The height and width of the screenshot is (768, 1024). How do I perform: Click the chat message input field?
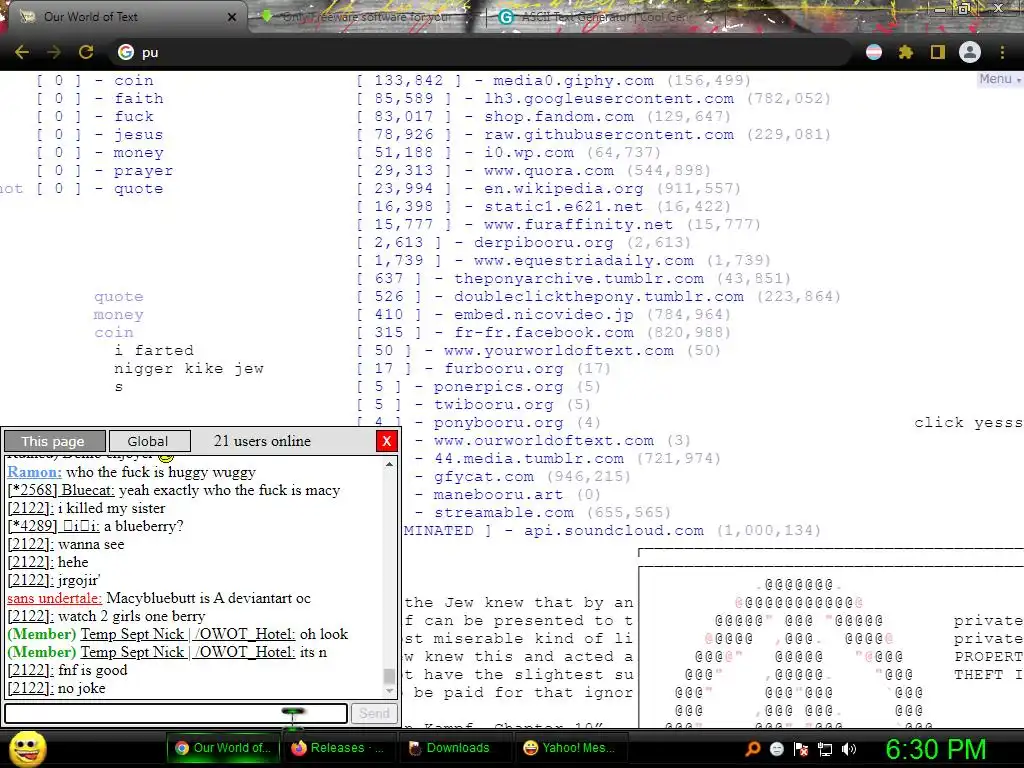(176, 713)
